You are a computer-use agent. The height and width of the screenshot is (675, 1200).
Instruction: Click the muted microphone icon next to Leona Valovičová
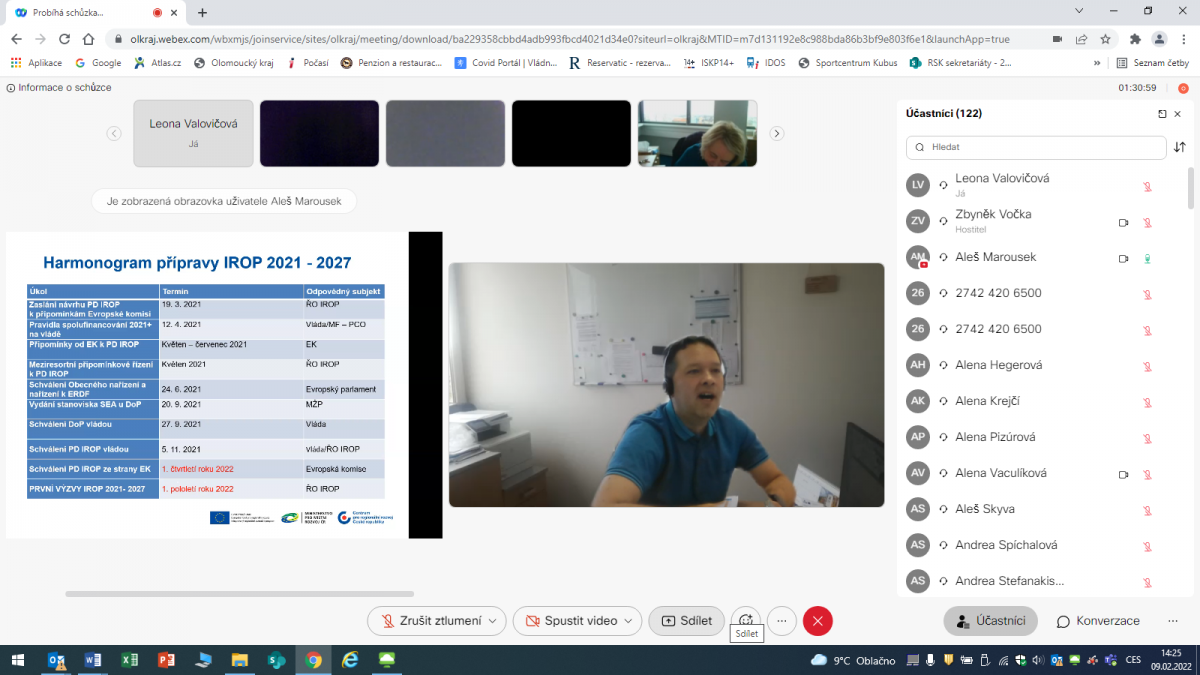pos(1147,186)
